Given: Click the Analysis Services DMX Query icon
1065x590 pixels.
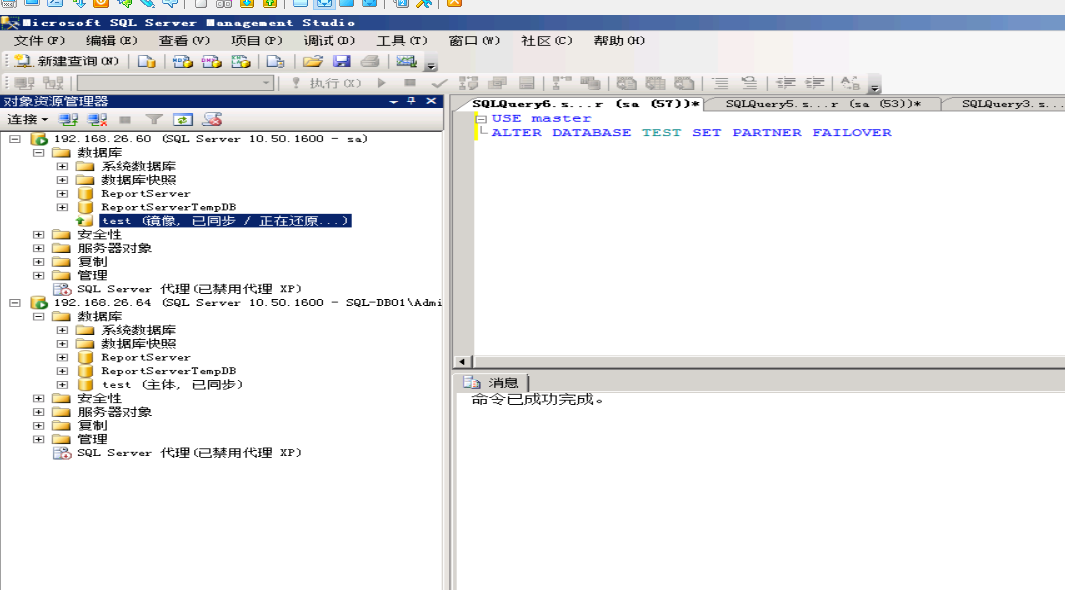Looking at the screenshot, I should [x=211, y=61].
